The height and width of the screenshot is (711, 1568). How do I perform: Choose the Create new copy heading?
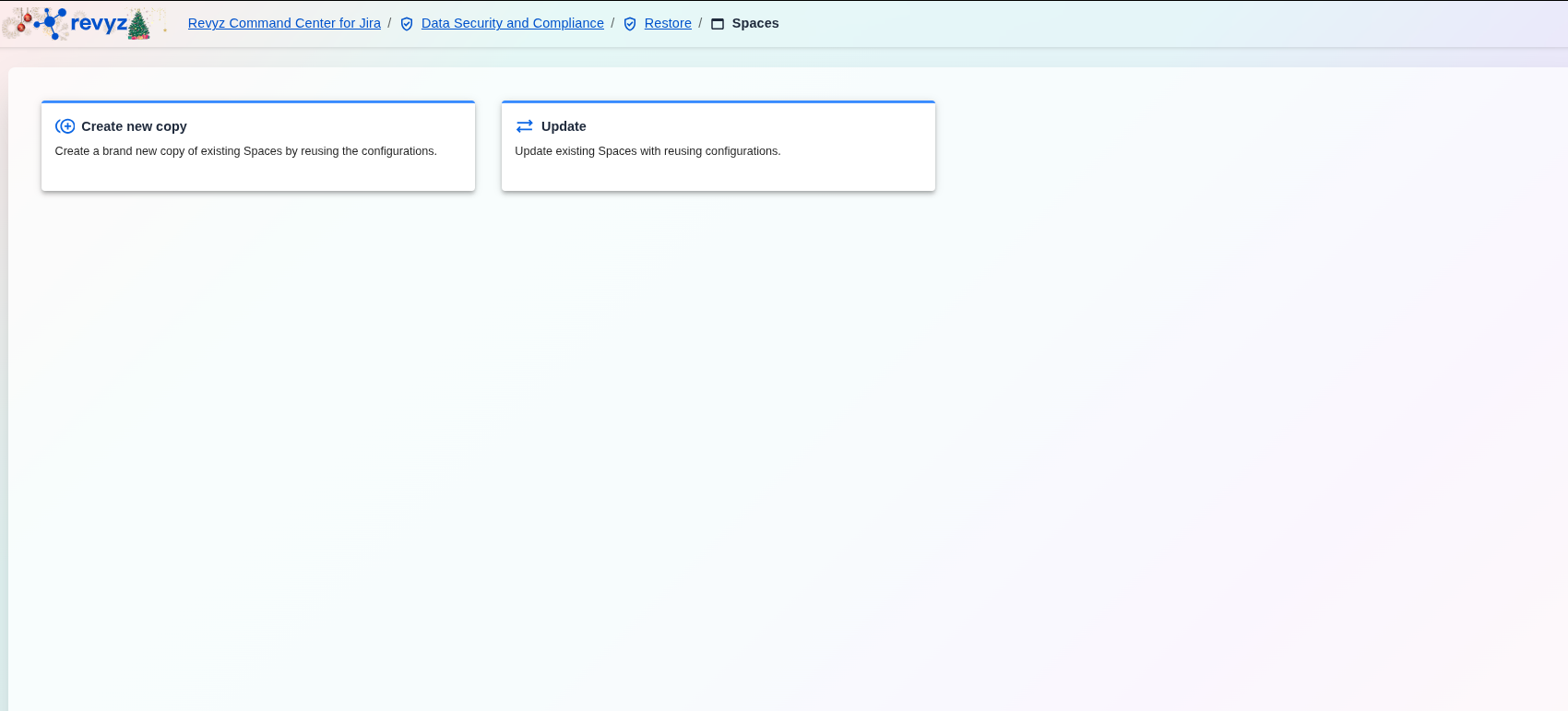click(x=134, y=126)
